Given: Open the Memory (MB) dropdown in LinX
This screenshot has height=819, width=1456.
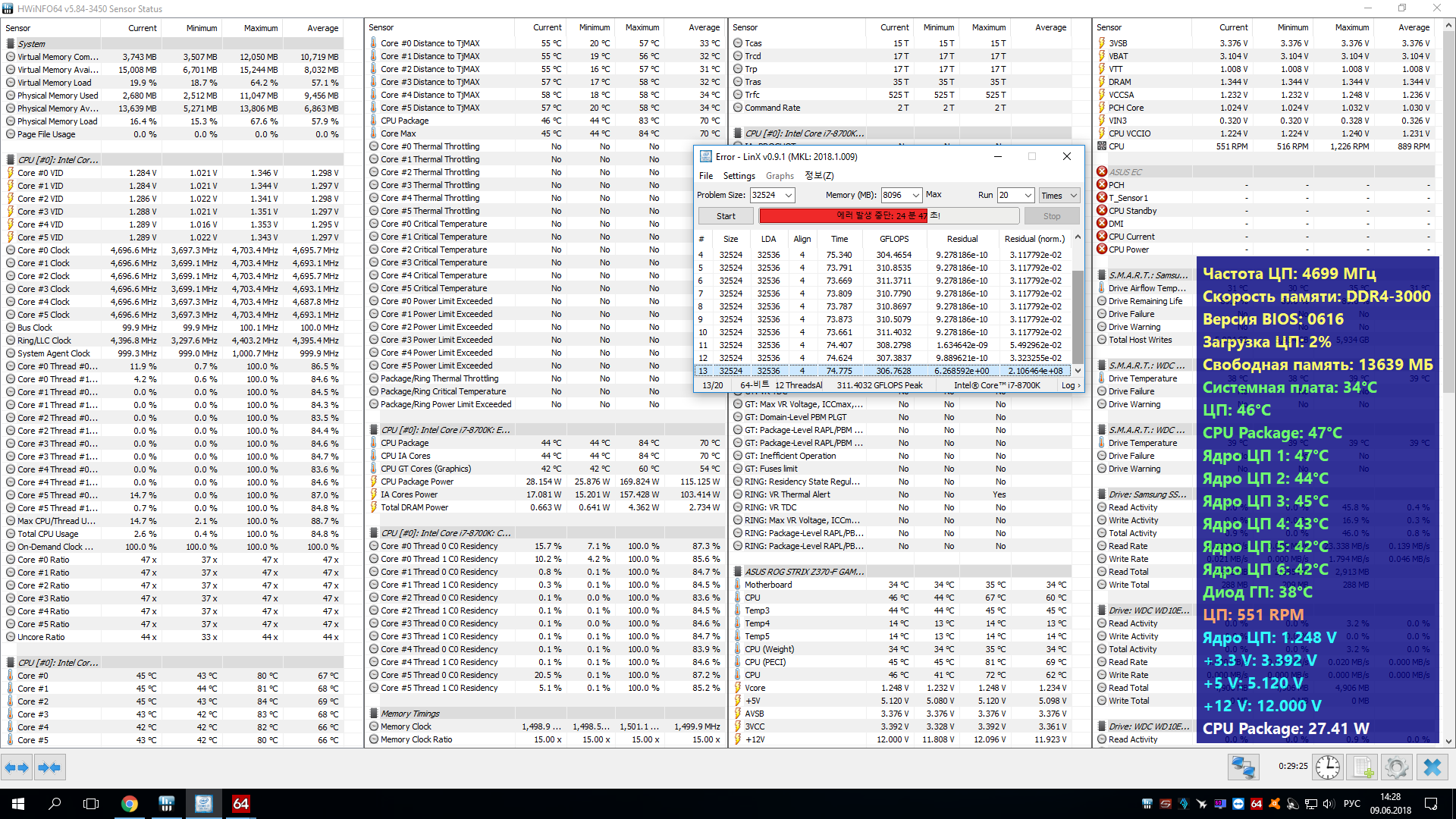Looking at the screenshot, I should pos(916,196).
